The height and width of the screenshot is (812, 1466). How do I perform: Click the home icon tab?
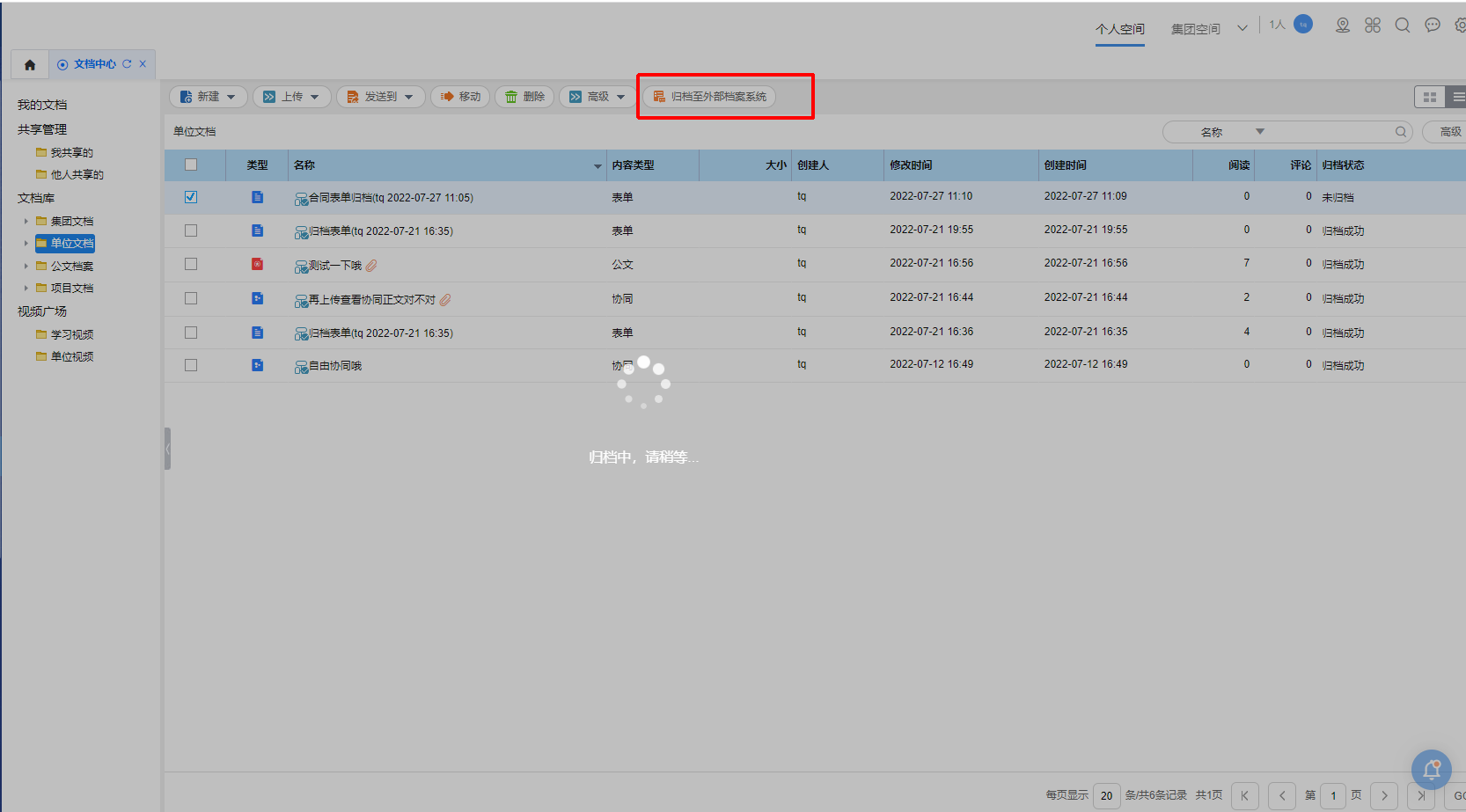pyautogui.click(x=30, y=64)
